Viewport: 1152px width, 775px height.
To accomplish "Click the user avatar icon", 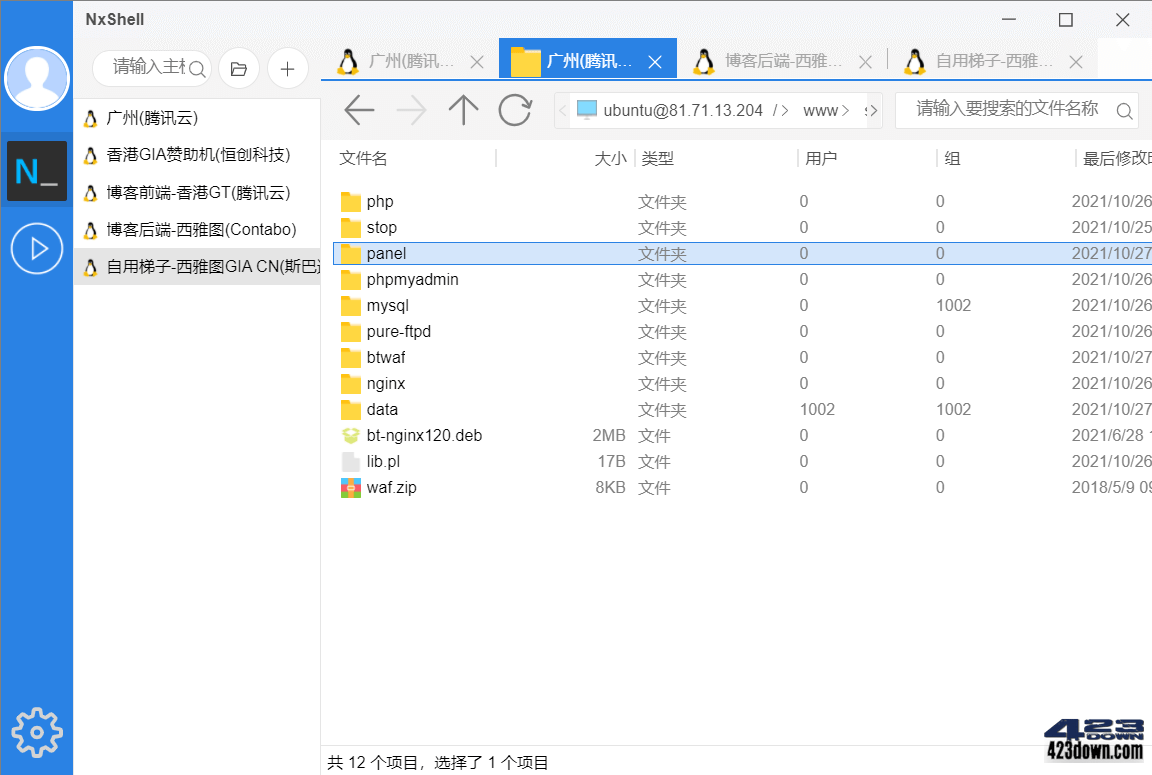I will click(x=37, y=78).
